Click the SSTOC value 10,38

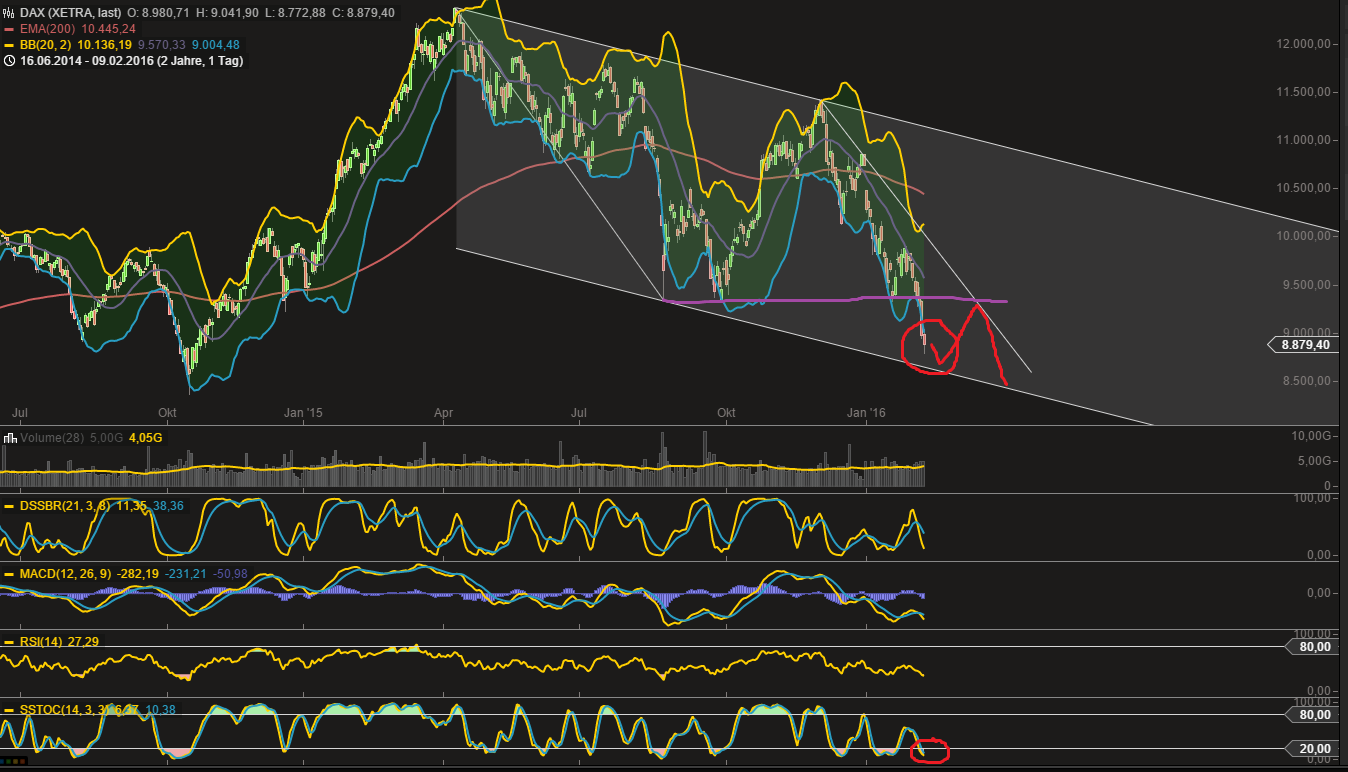tap(162, 710)
